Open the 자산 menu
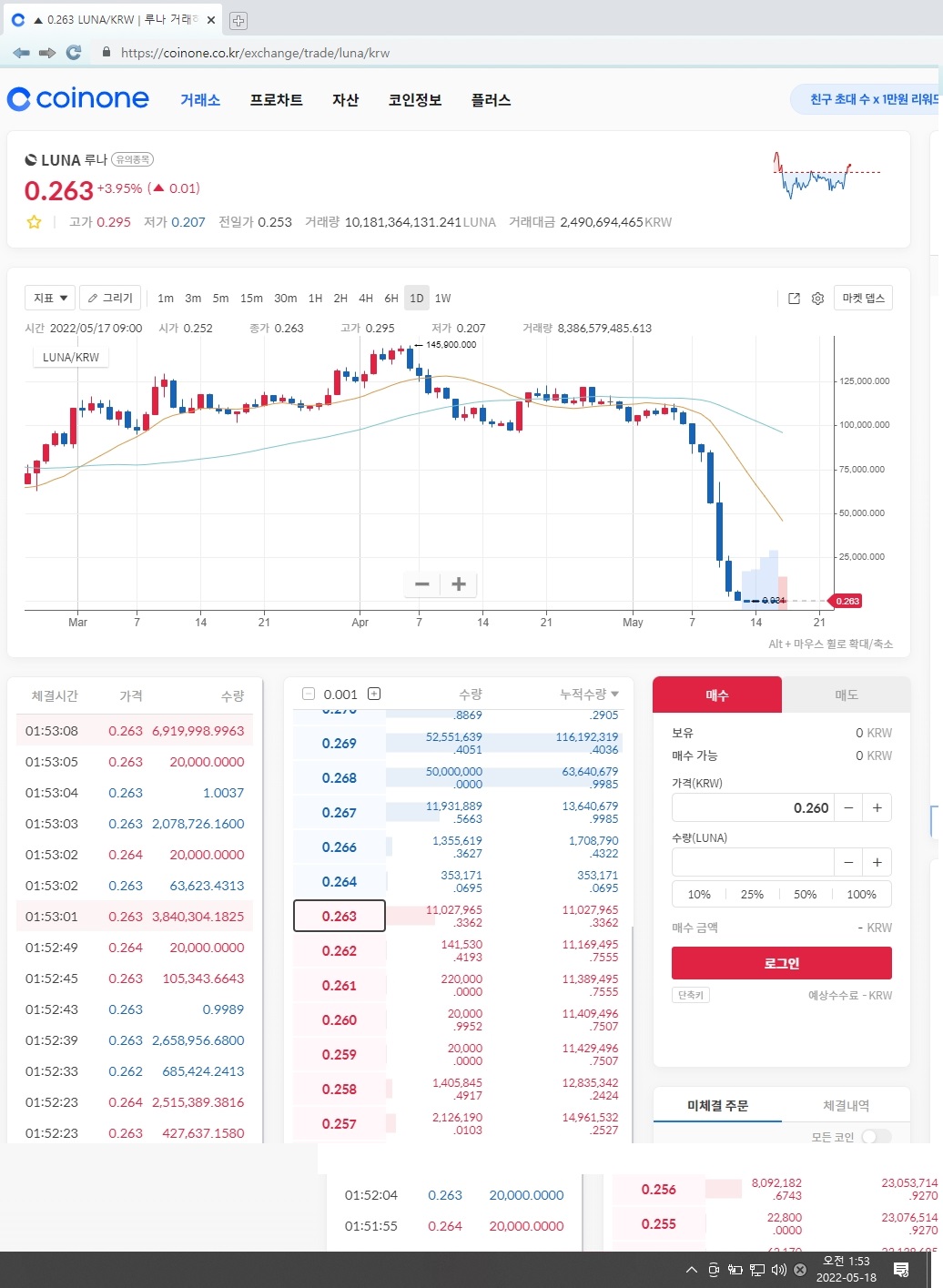The image size is (943, 1288). [x=346, y=100]
